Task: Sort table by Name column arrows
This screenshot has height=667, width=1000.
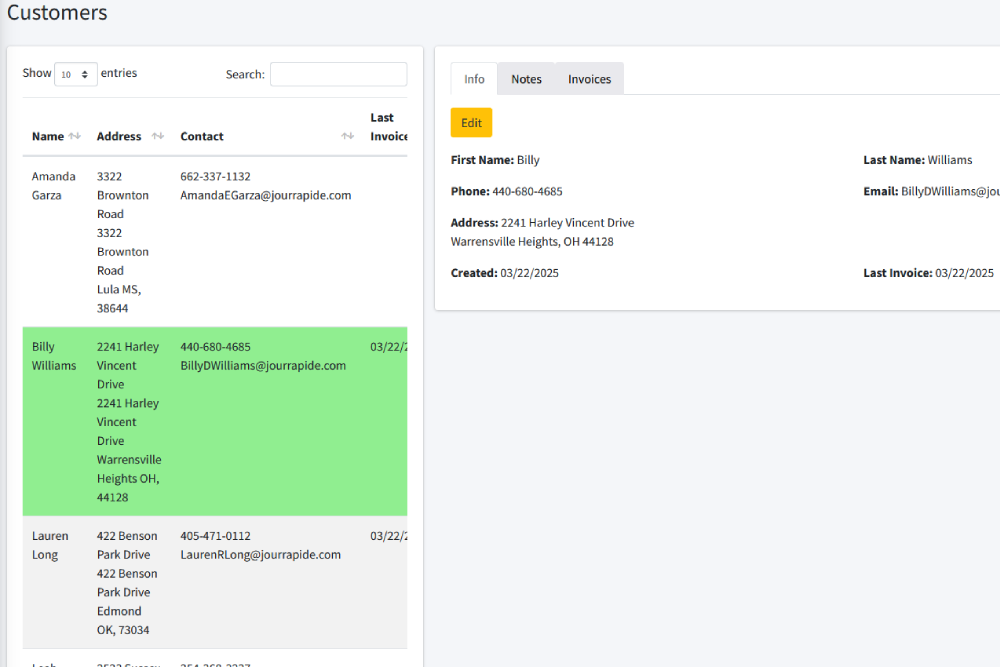Action: [x=74, y=137]
